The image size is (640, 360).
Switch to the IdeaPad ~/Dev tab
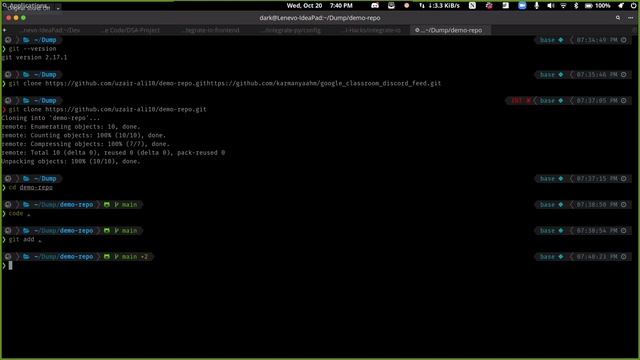click(x=51, y=30)
